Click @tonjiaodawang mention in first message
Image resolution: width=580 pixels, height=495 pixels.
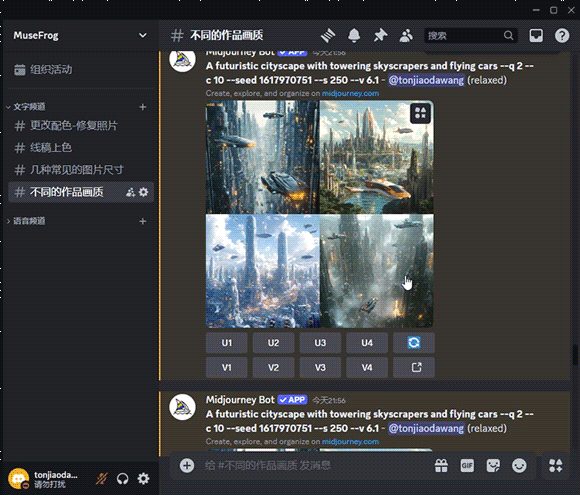pos(426,80)
